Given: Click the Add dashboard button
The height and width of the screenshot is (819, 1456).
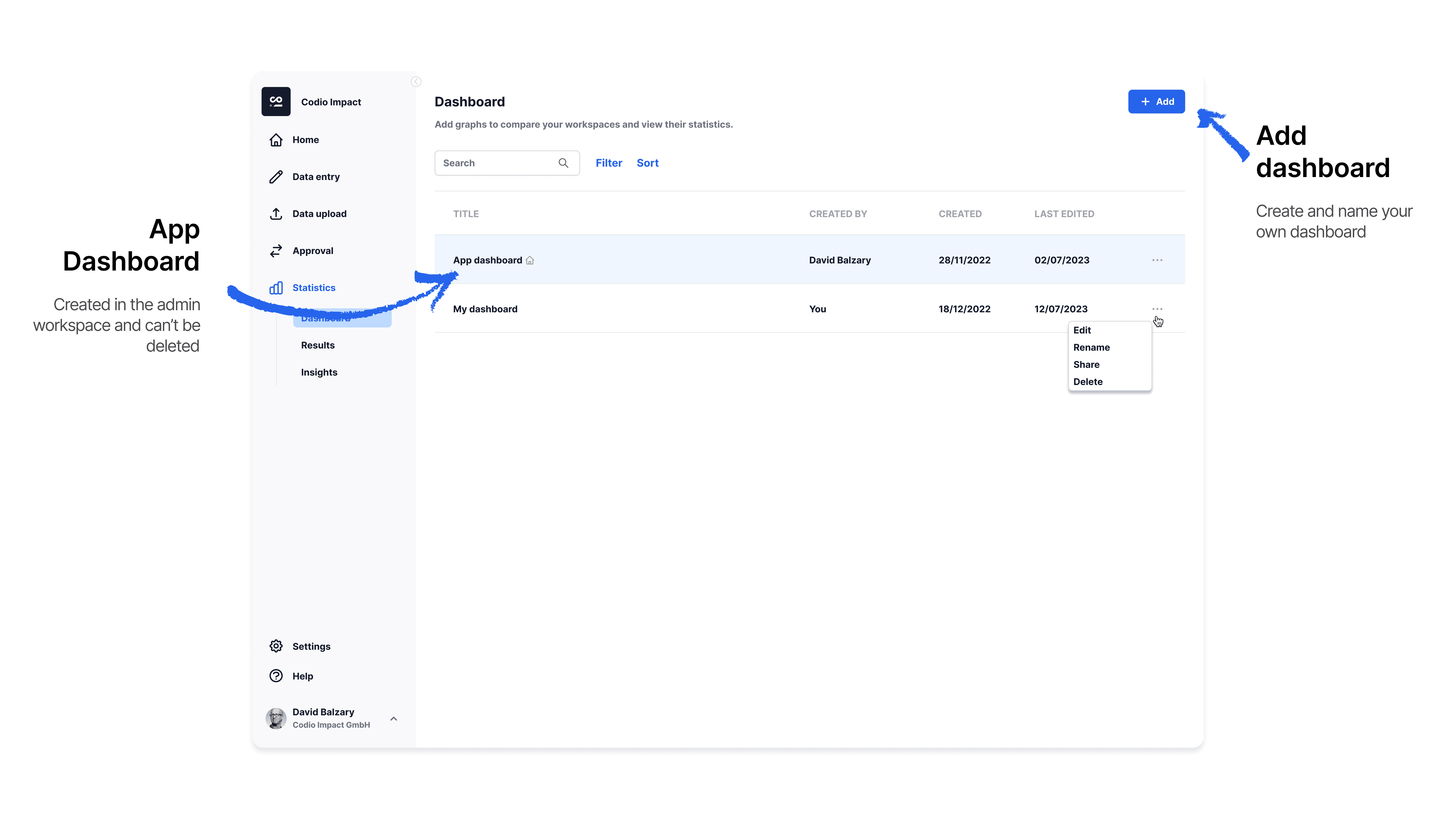Looking at the screenshot, I should pyautogui.click(x=1157, y=102).
